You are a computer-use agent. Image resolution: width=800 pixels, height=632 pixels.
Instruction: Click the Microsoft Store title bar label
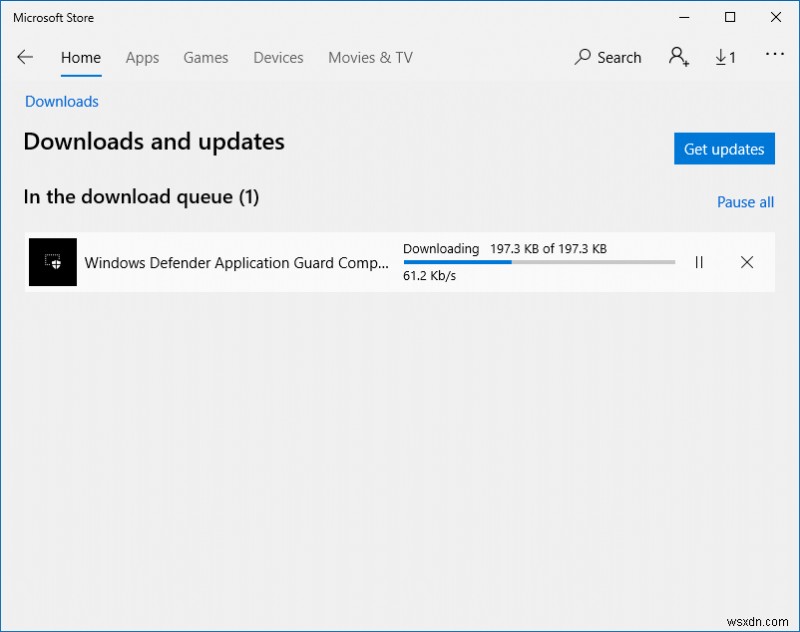[x=52, y=17]
